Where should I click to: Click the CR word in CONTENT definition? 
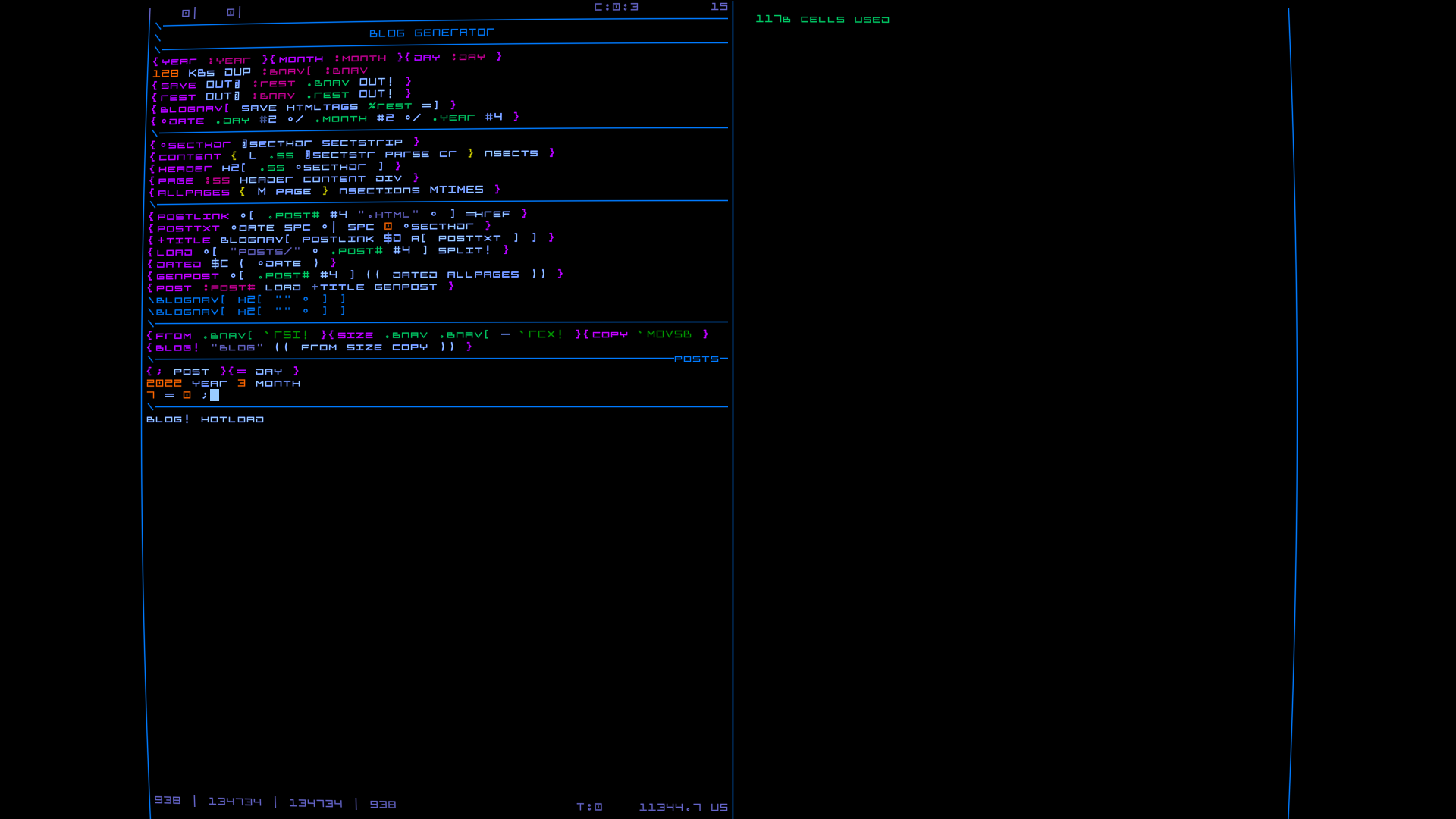pos(447,154)
